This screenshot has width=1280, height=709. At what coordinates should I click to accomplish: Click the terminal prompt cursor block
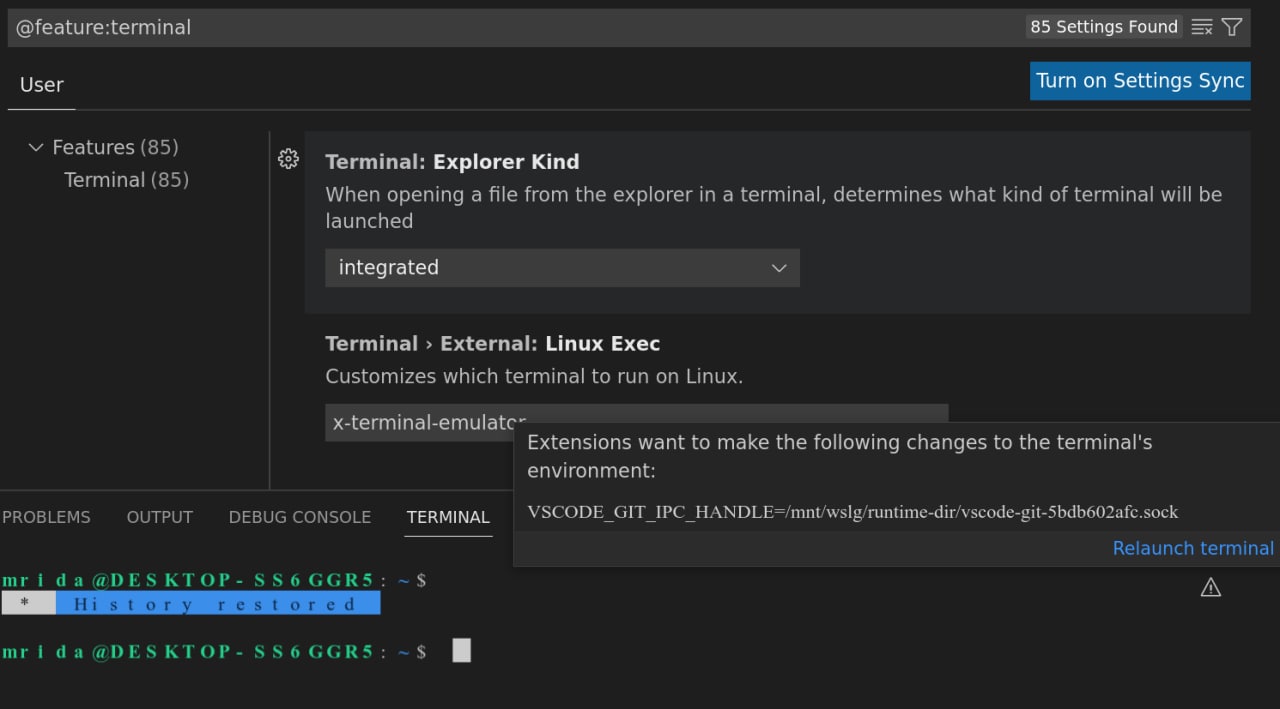point(461,651)
